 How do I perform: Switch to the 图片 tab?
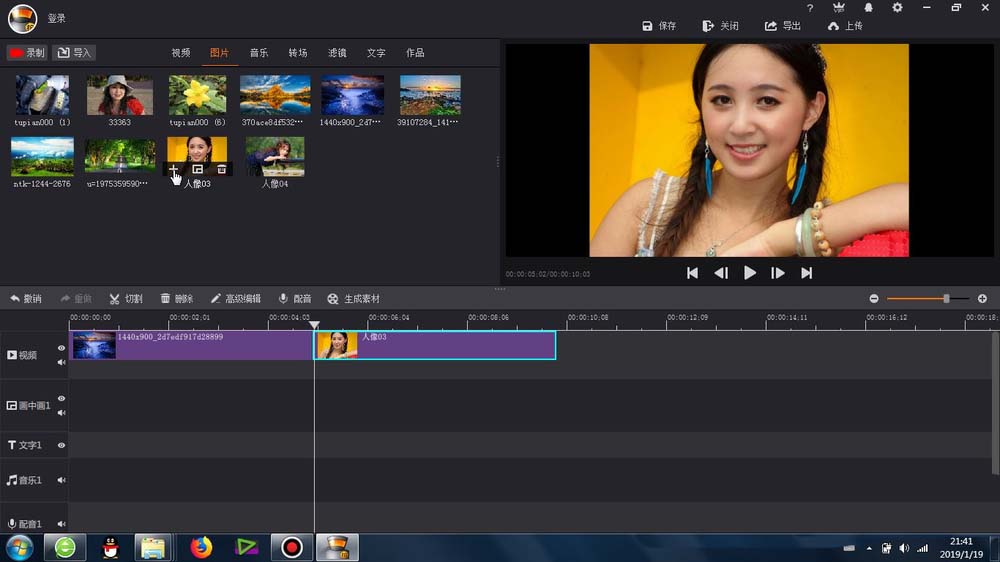coord(219,53)
